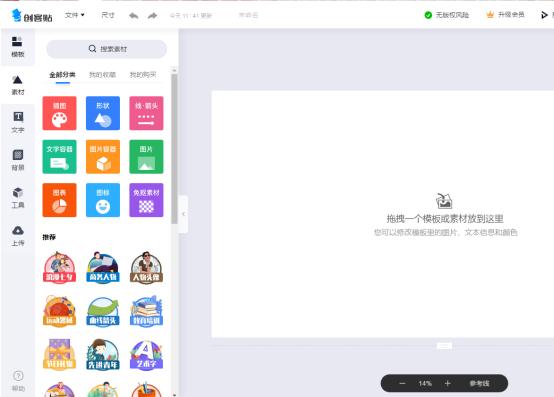Select the 先进青年 badge
554x397 pixels.
click(x=103, y=354)
